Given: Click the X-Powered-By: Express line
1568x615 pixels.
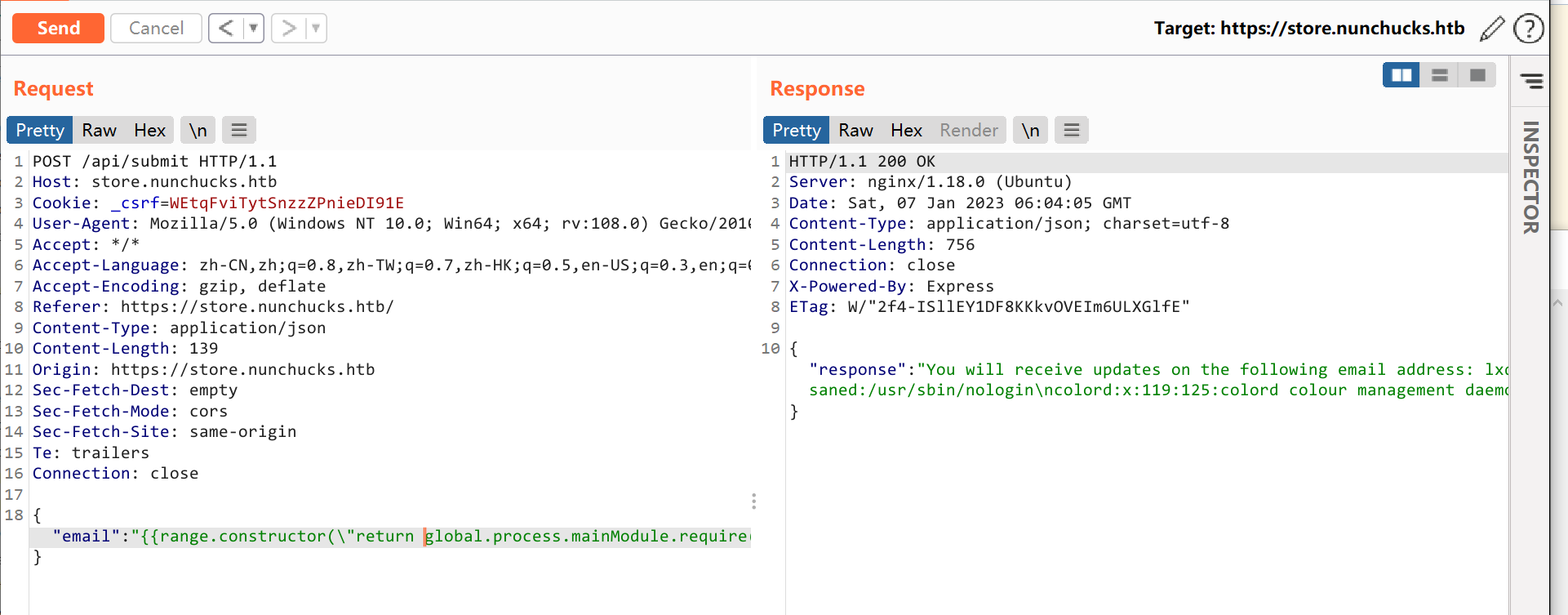Looking at the screenshot, I should [891, 286].
